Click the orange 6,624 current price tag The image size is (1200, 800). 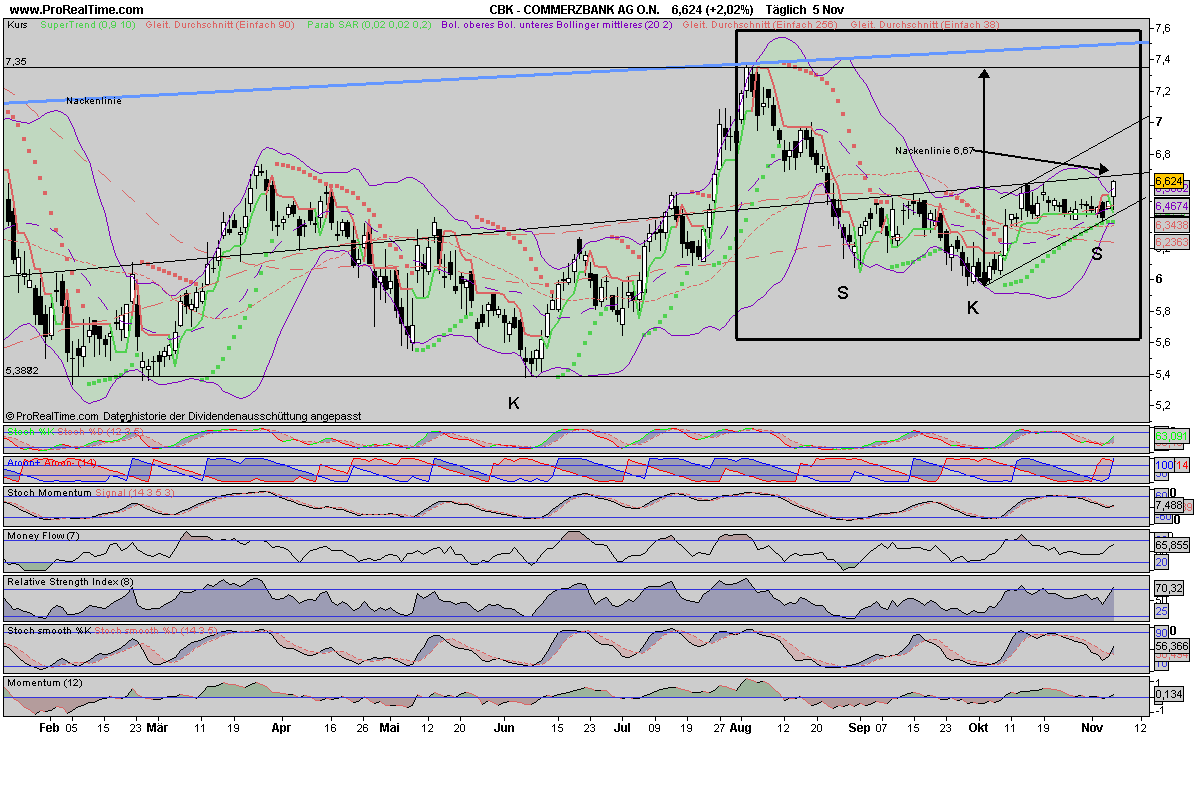pos(1168,181)
